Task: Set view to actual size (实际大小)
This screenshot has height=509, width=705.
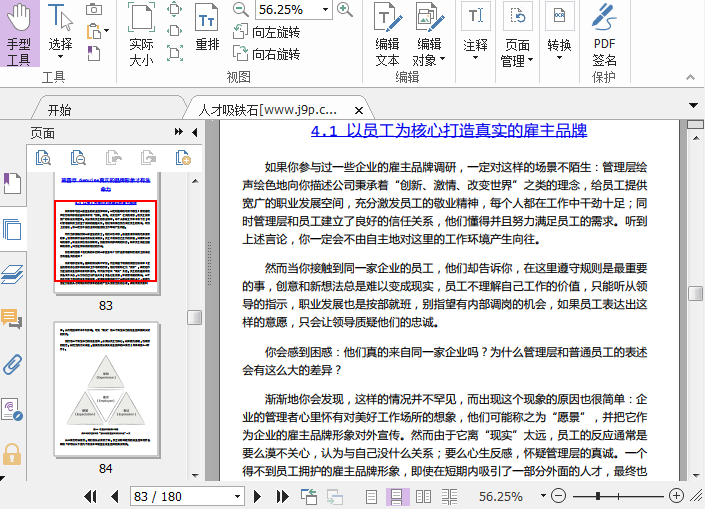Action: click(x=142, y=34)
